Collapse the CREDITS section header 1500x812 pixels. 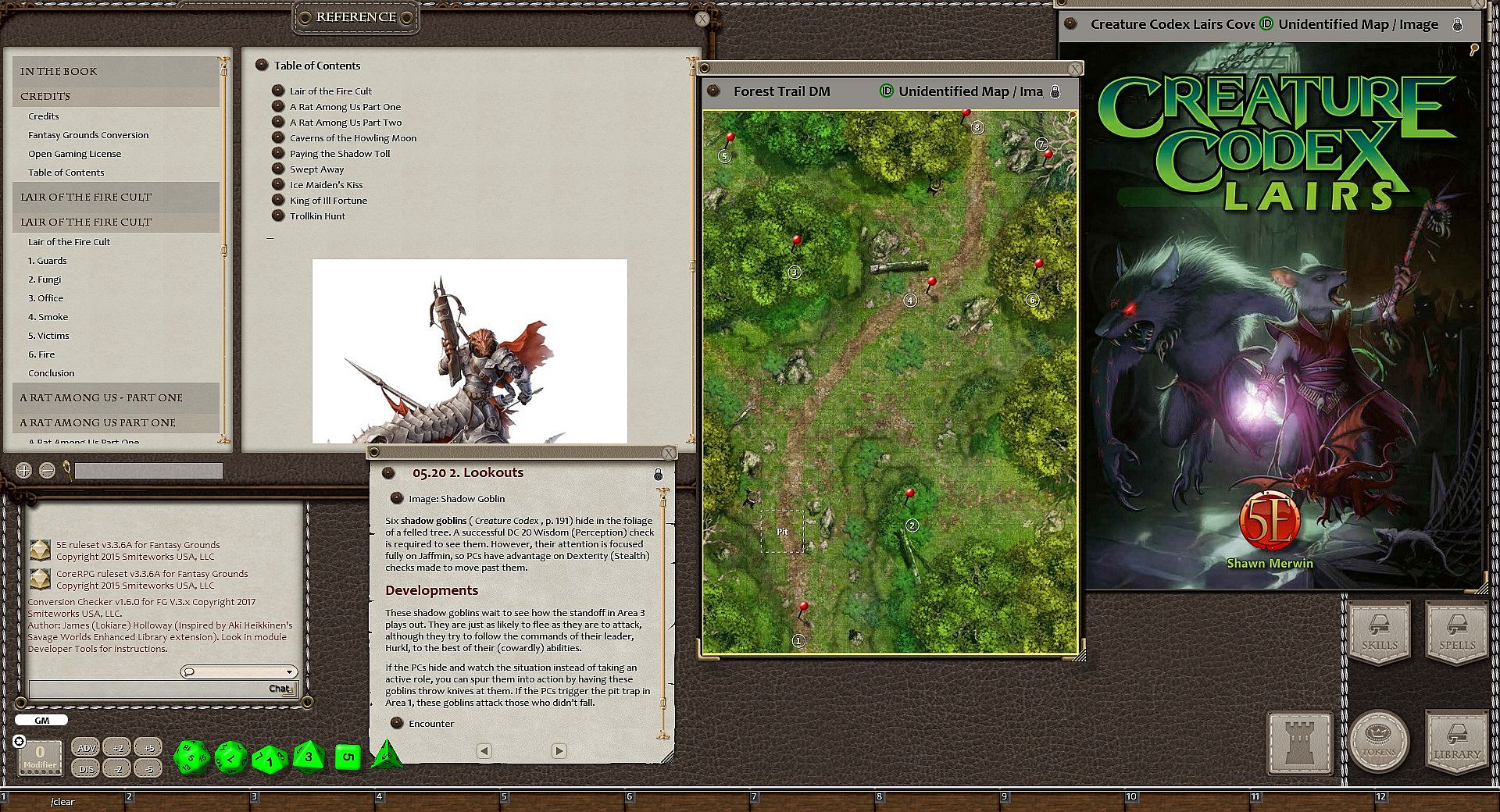[116, 96]
